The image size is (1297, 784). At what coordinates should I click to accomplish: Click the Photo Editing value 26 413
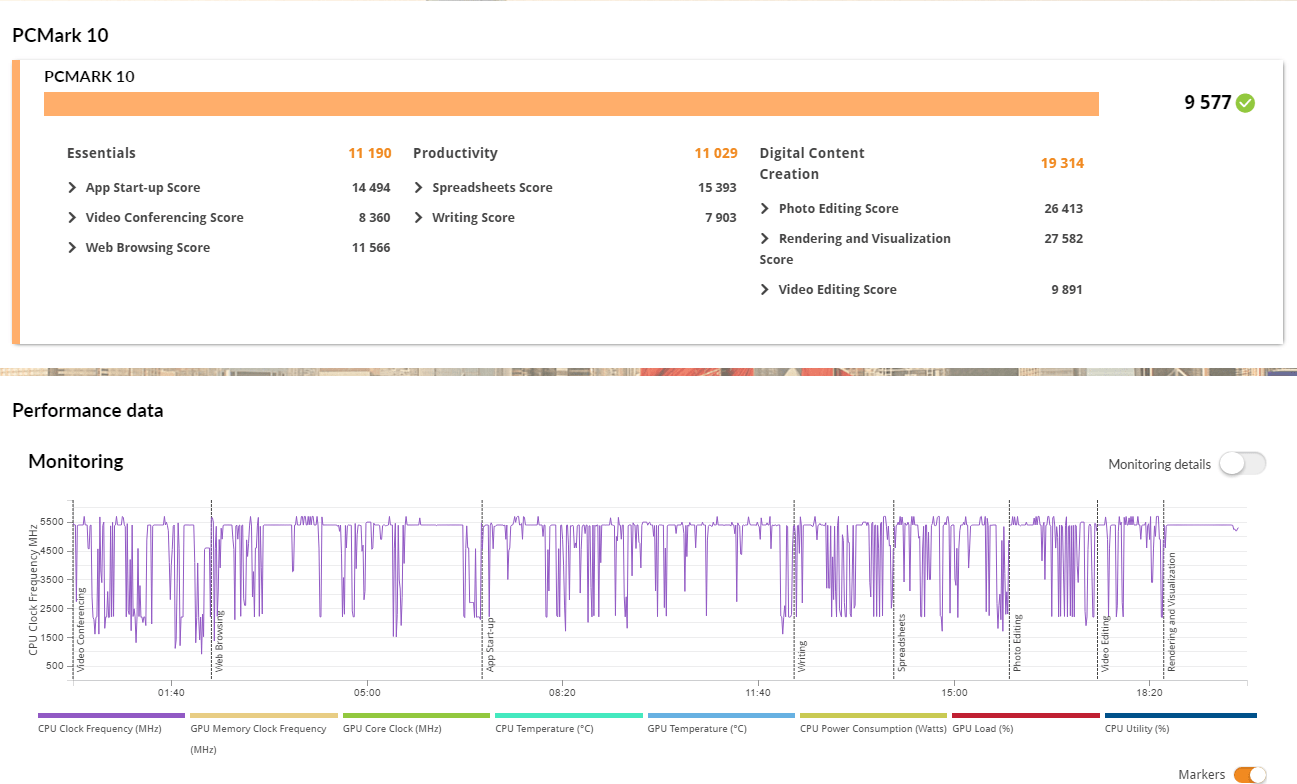[x=1063, y=209]
